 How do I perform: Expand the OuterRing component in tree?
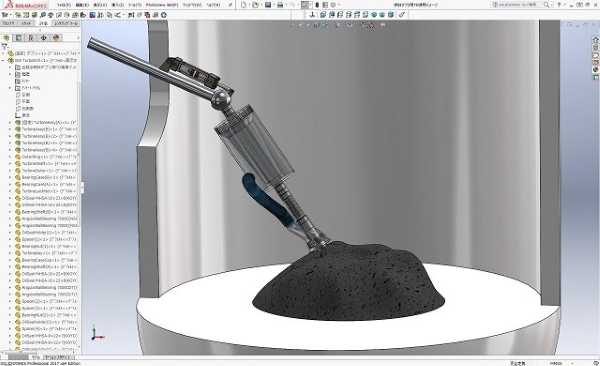(x=10, y=157)
